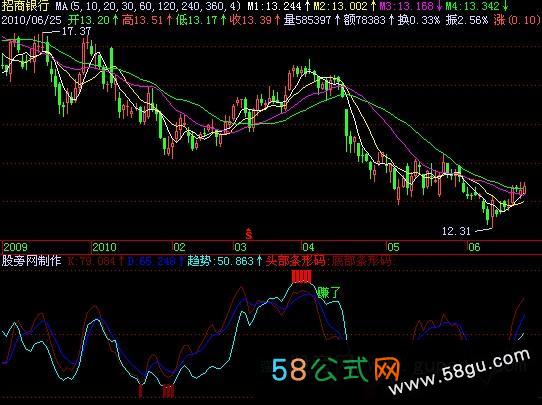Click the 趋势:50.863 indicator value
Viewport: 542px width, 405px height.
pos(221,261)
